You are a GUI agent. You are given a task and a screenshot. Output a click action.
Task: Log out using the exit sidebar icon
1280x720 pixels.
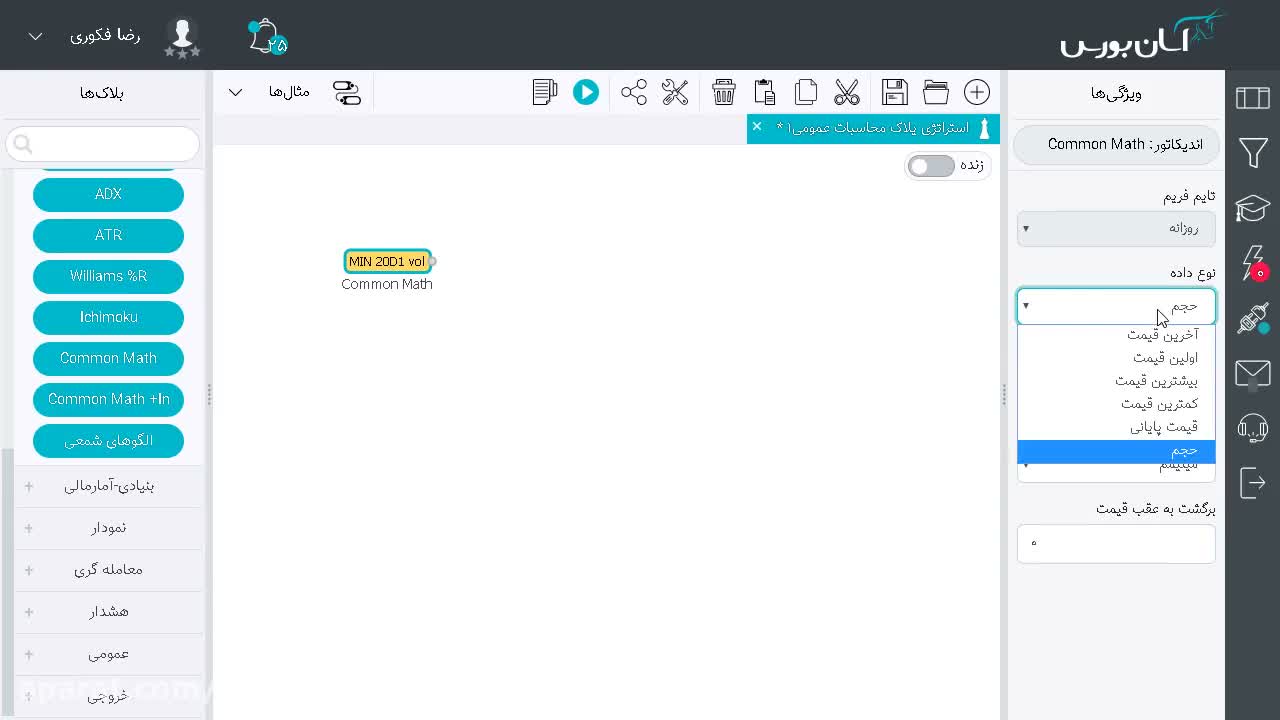(1253, 483)
